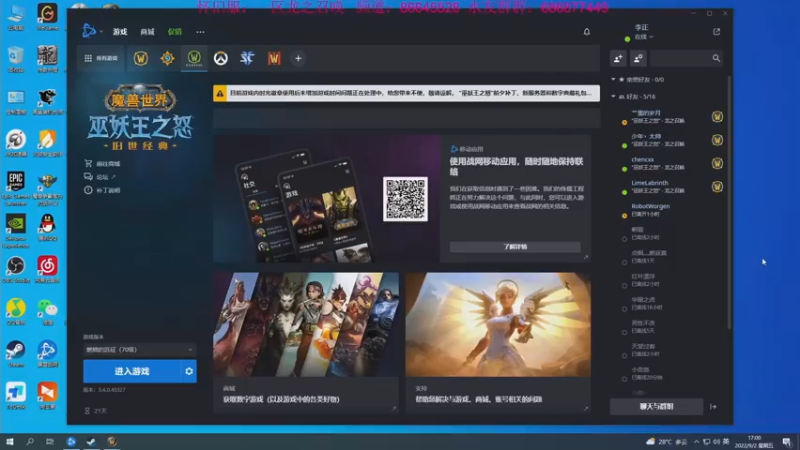
Task: Select friend LimeLabrinth in the list
Action: click(665, 187)
